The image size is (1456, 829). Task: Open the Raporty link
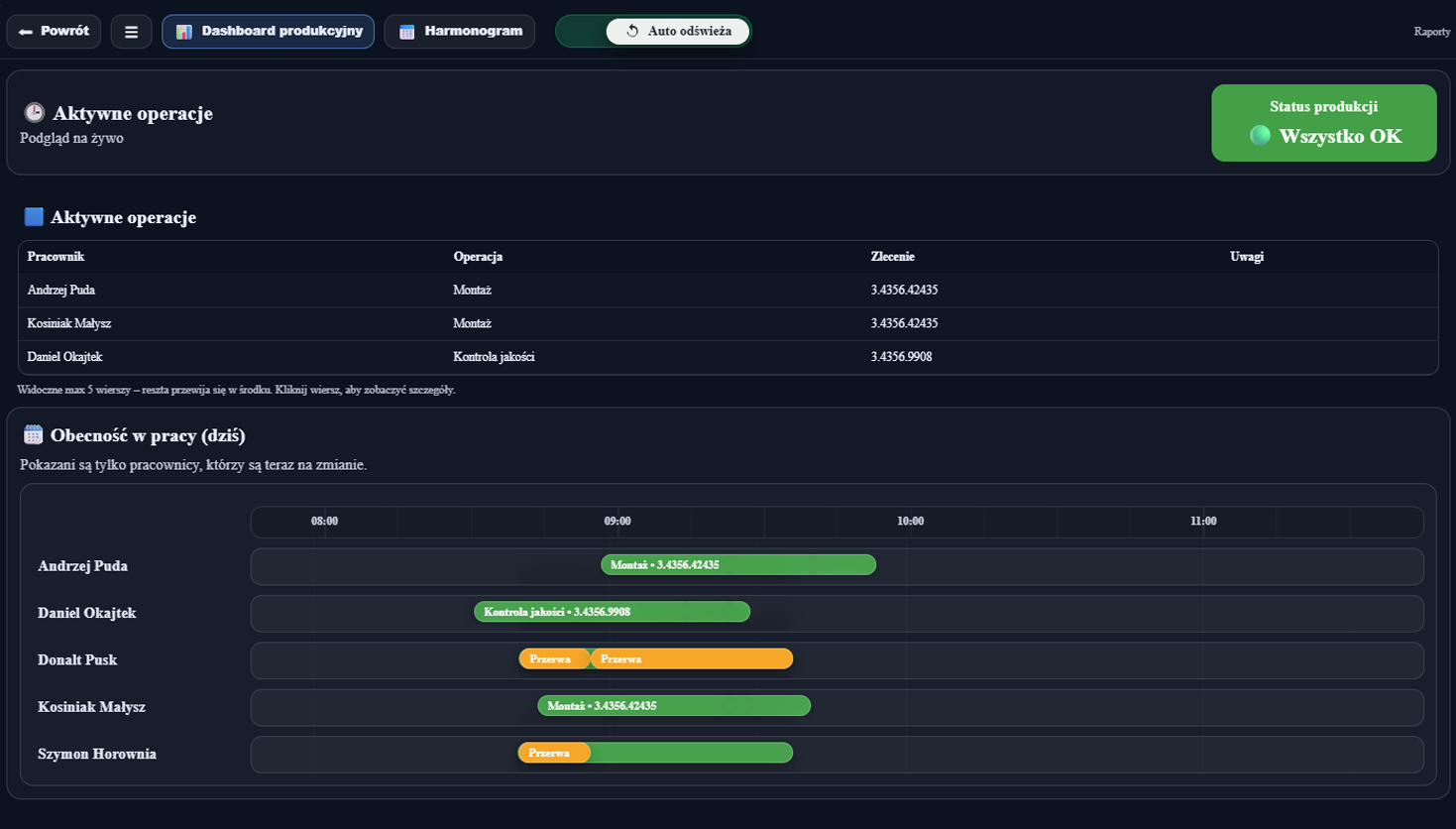point(1431,32)
